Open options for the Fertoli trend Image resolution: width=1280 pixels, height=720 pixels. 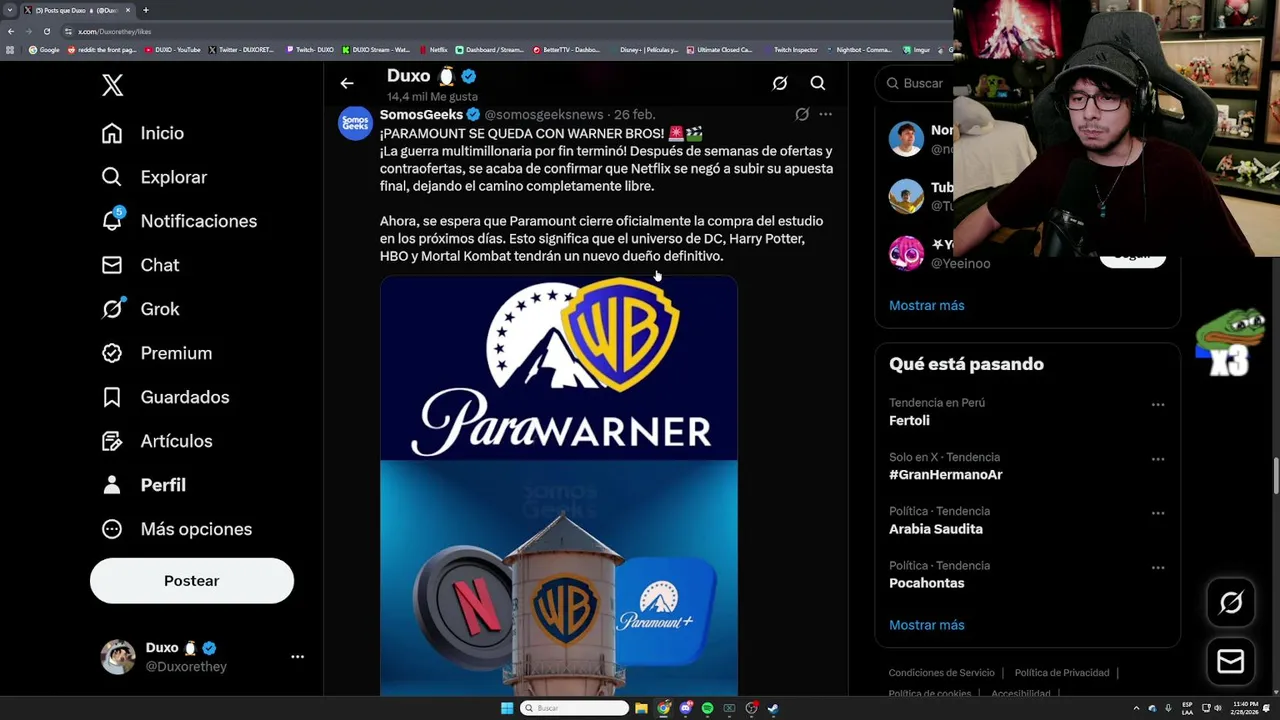coord(1158,405)
